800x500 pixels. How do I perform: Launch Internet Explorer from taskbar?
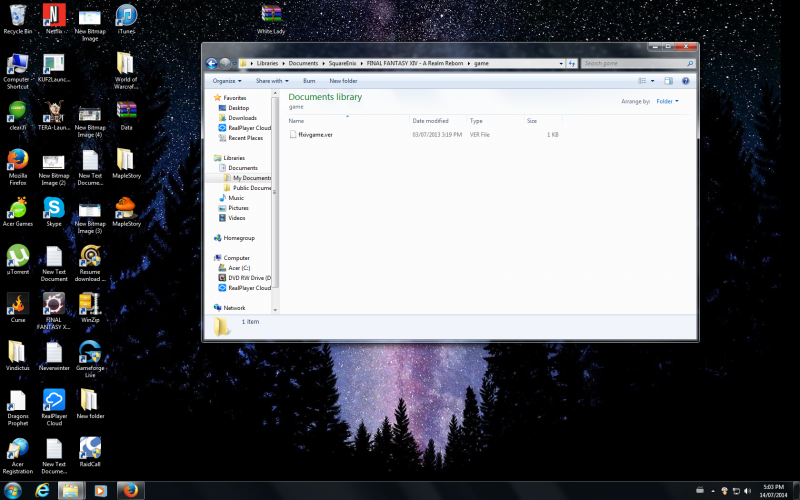pyautogui.click(x=42, y=490)
